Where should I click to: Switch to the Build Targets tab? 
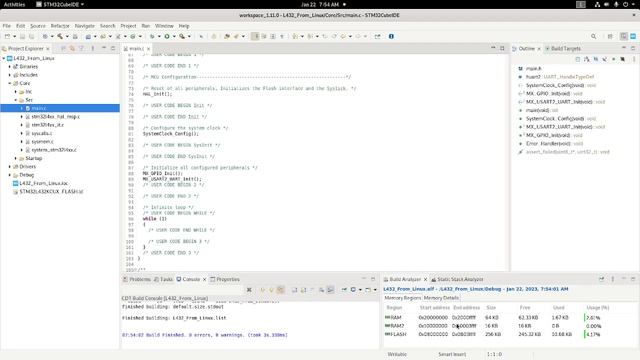coord(563,48)
